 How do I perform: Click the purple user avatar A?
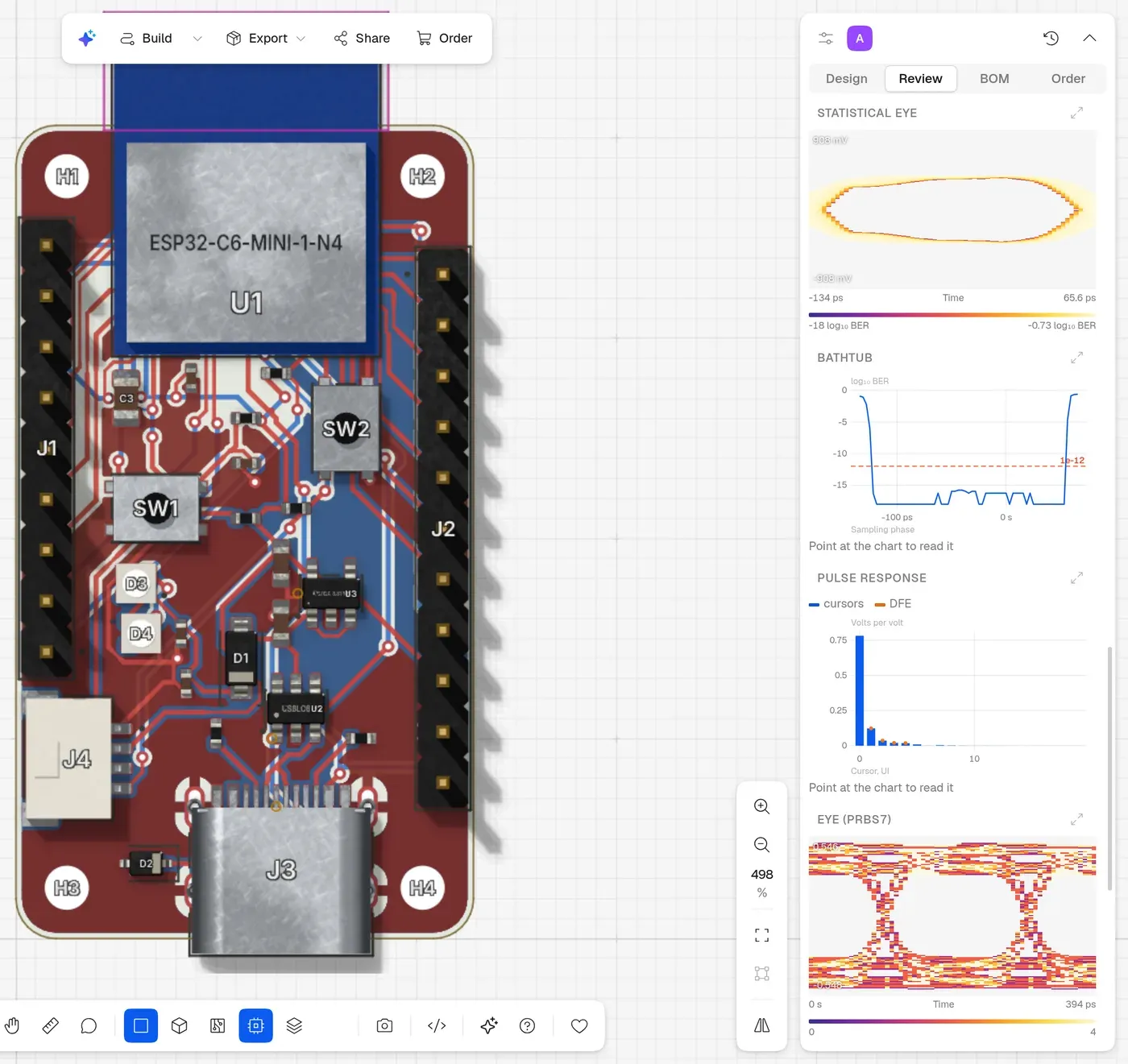[860, 38]
